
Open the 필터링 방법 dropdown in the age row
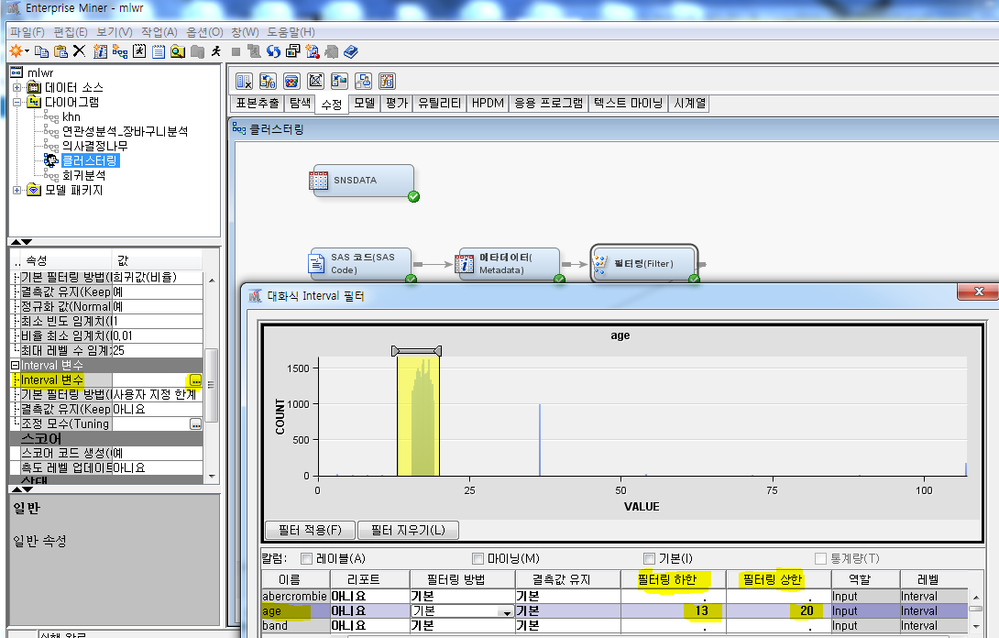point(507,611)
